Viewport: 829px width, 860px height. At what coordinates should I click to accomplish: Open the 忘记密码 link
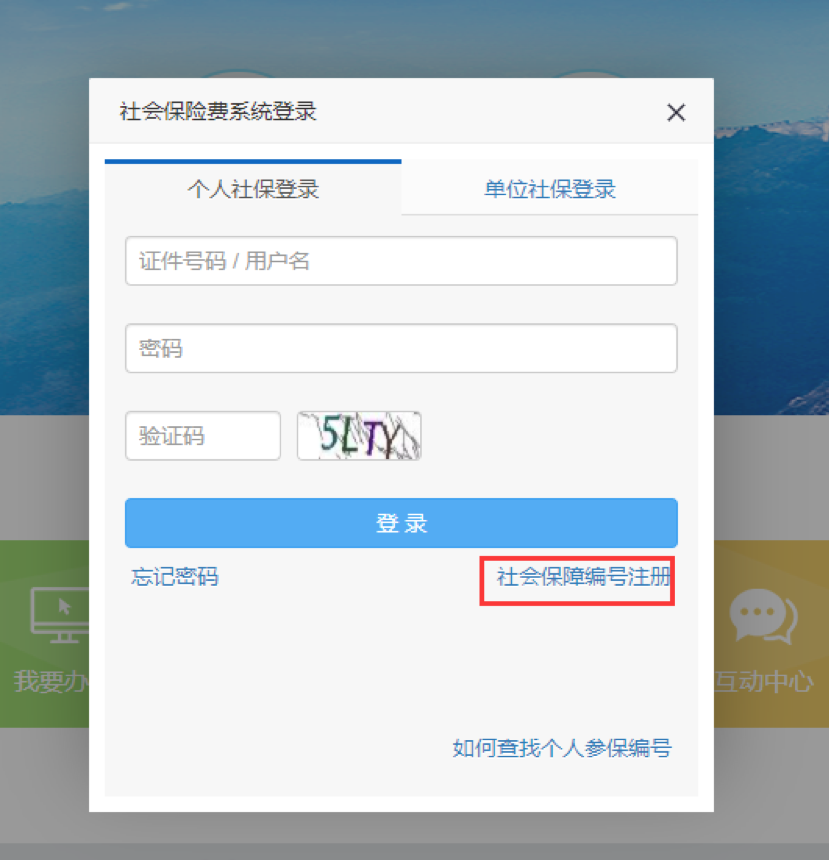tap(175, 576)
